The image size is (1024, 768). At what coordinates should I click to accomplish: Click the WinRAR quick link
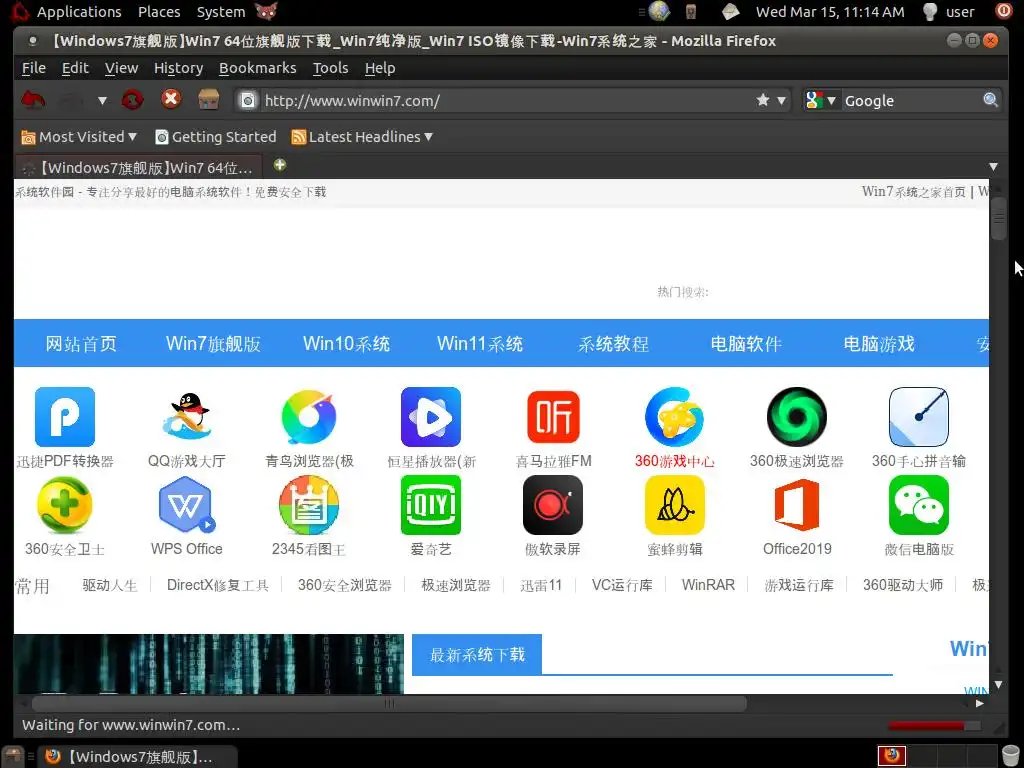[708, 585]
